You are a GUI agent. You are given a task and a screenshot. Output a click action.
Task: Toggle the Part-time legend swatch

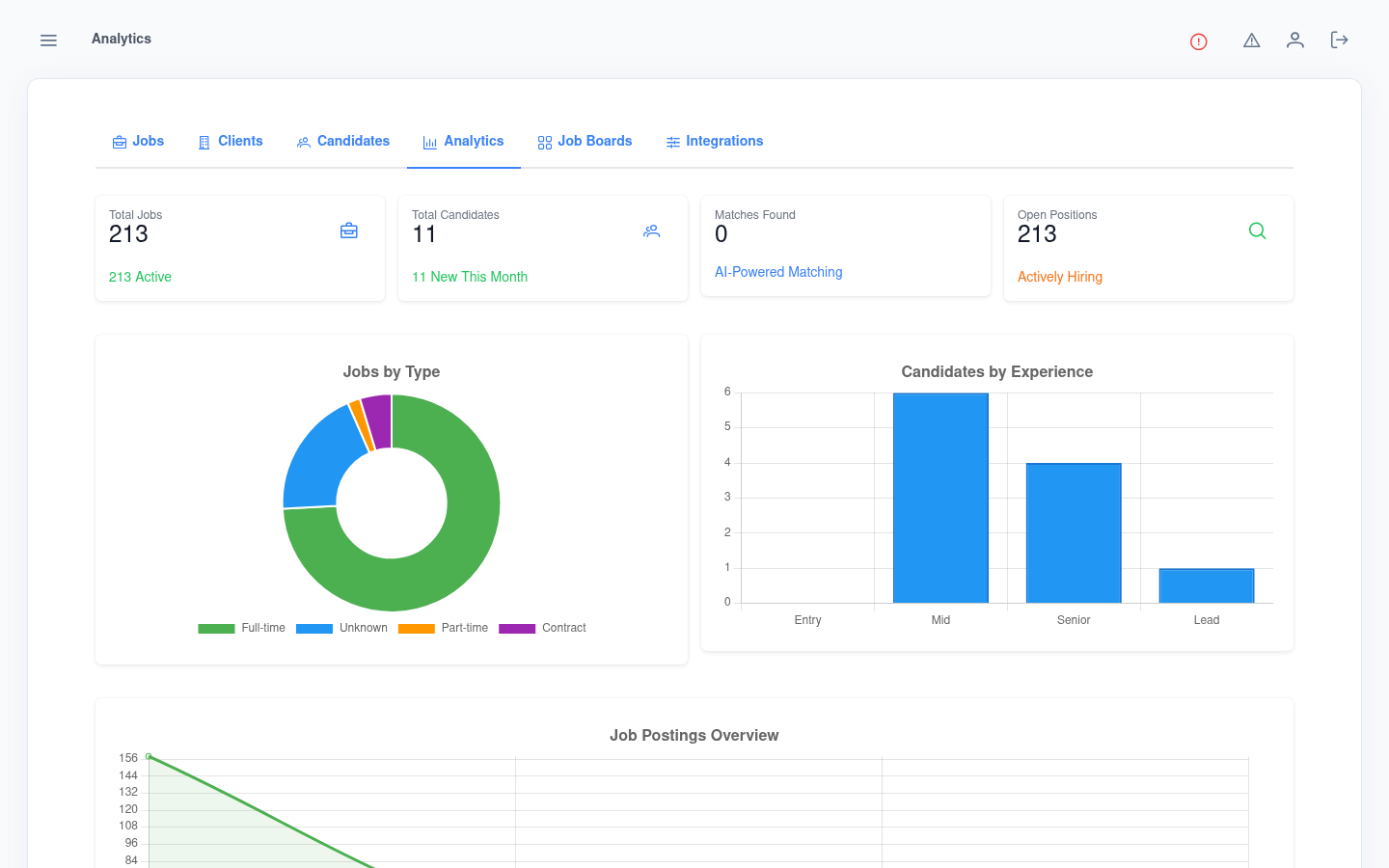pyautogui.click(x=417, y=629)
